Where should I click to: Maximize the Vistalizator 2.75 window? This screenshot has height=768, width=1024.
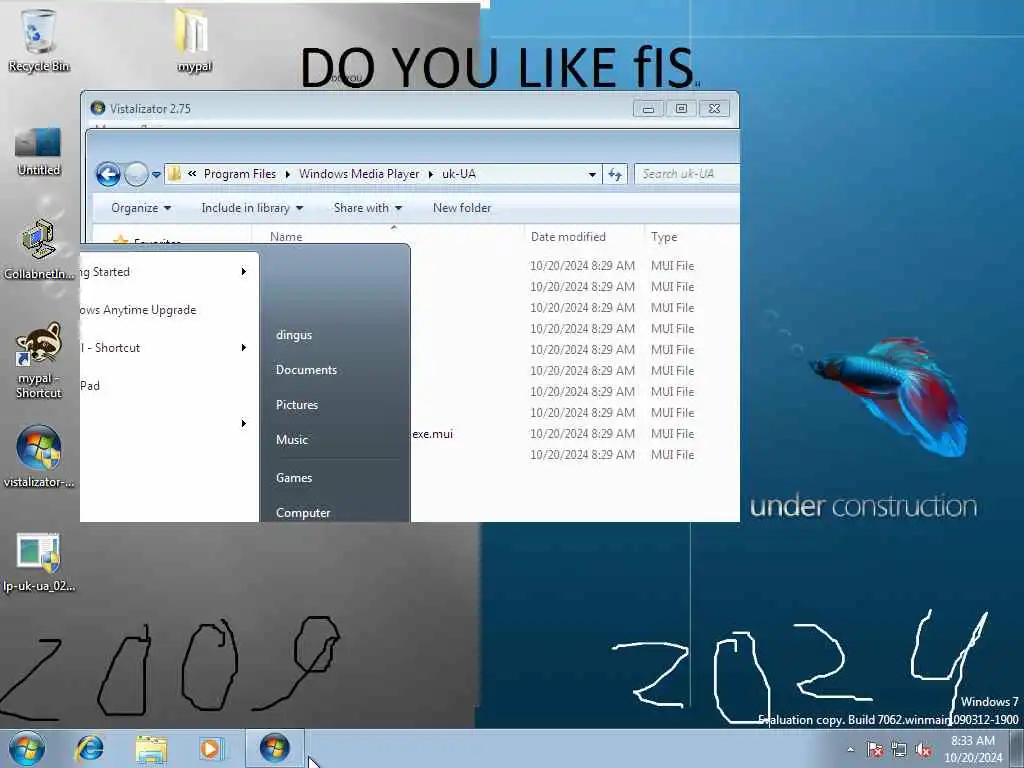(x=681, y=108)
